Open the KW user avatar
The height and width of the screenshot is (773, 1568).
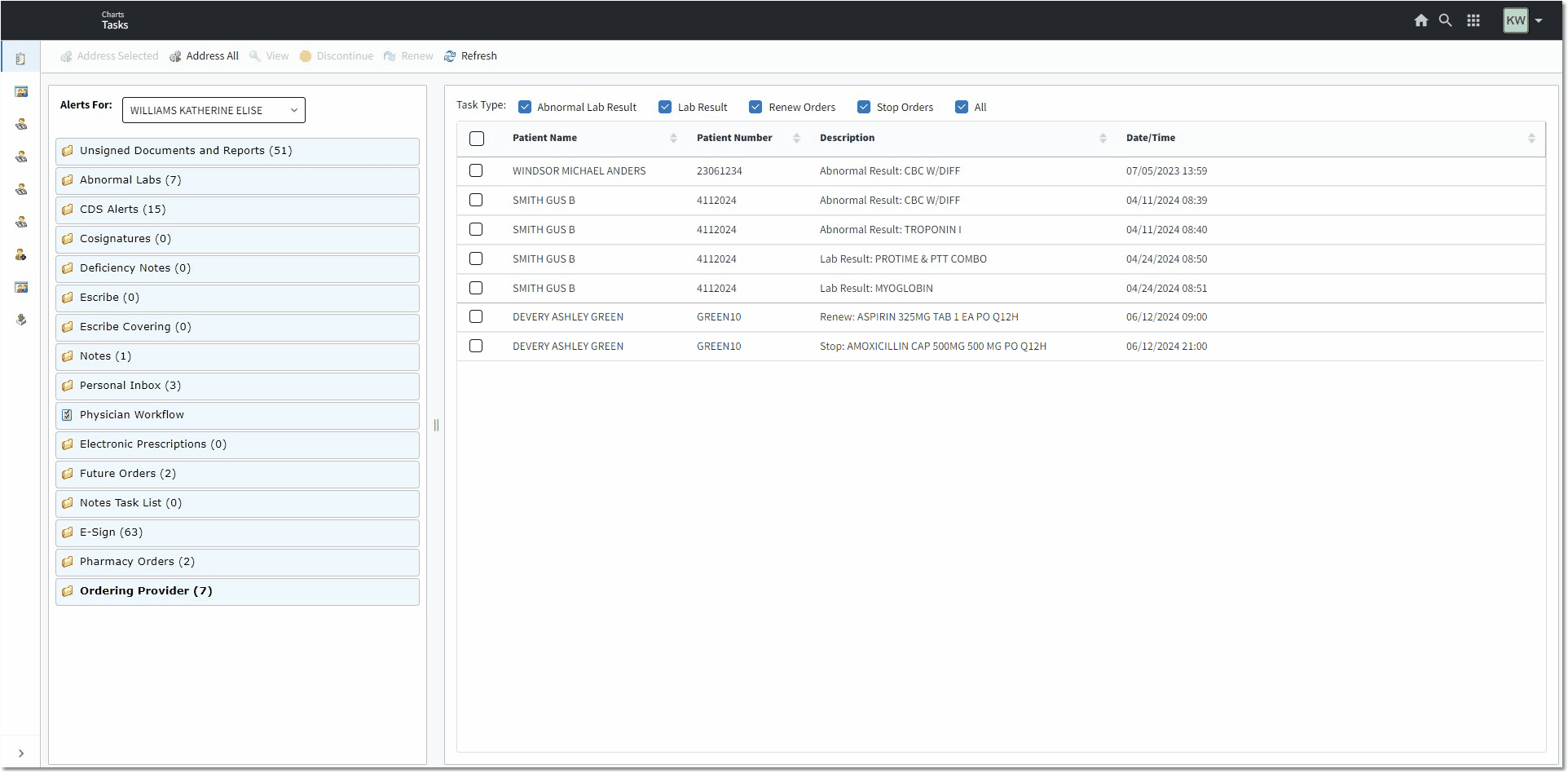tap(1516, 20)
